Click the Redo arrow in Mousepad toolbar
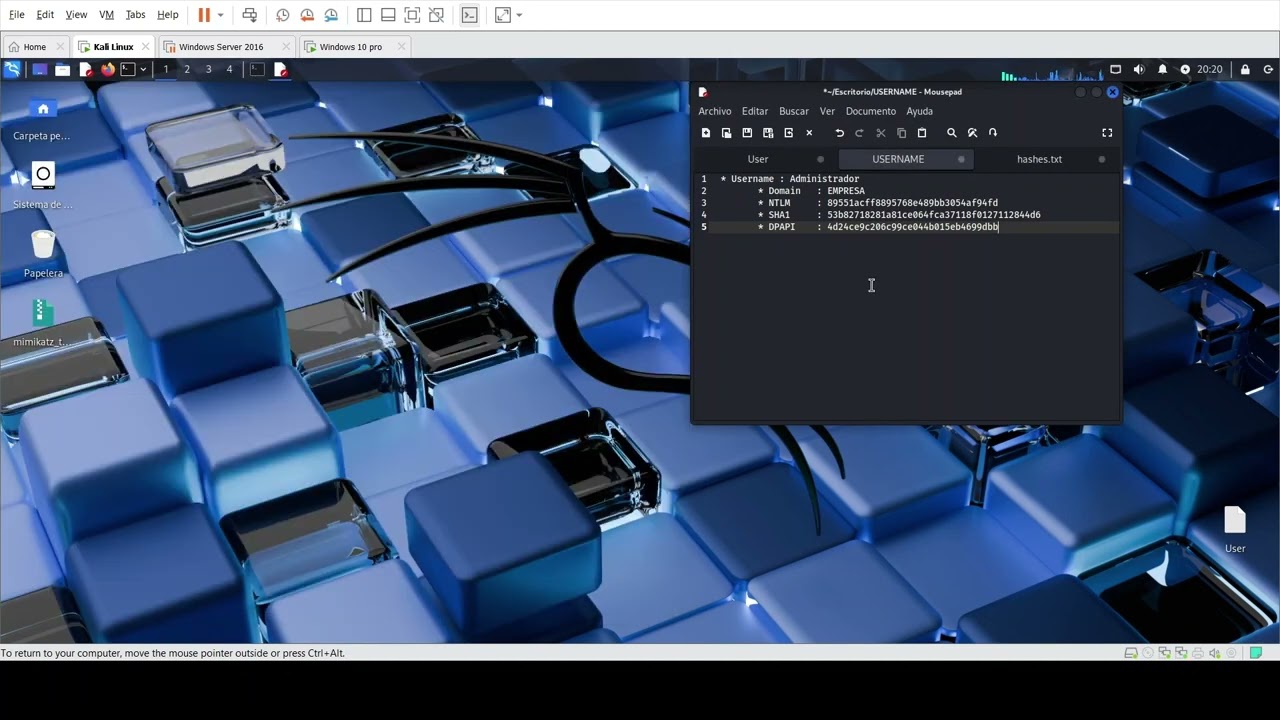The image size is (1280, 720). [859, 133]
